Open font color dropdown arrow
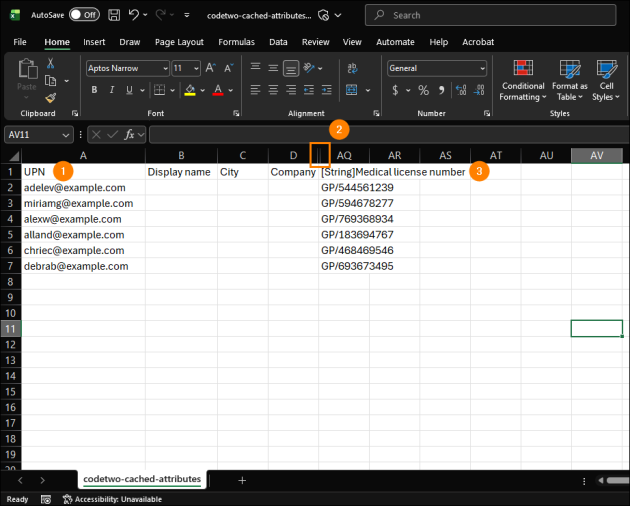This screenshot has width=630, height=506. [231, 90]
